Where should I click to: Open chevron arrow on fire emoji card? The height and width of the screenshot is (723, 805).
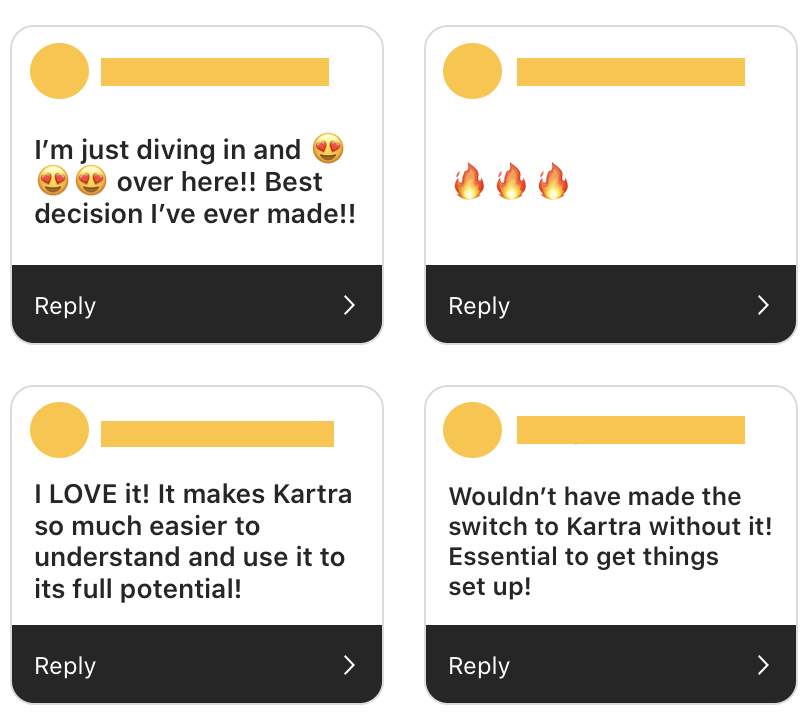tap(763, 306)
